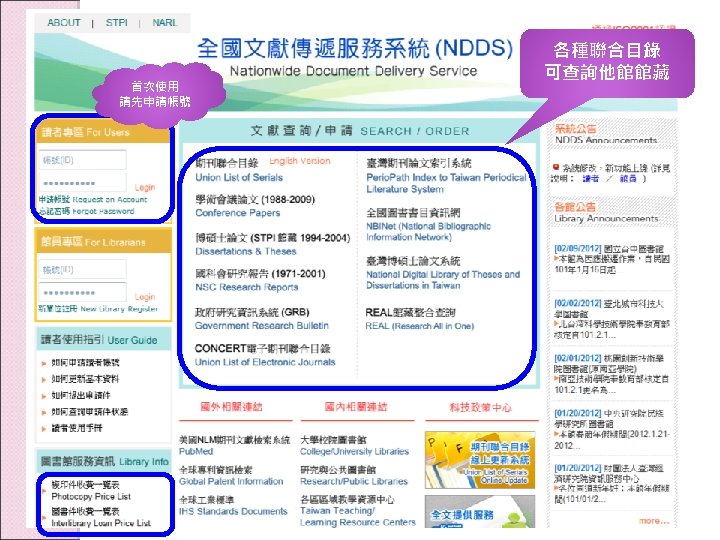
Task: Open the [02/09/2012] library announcement
Action: (x=612, y=259)
